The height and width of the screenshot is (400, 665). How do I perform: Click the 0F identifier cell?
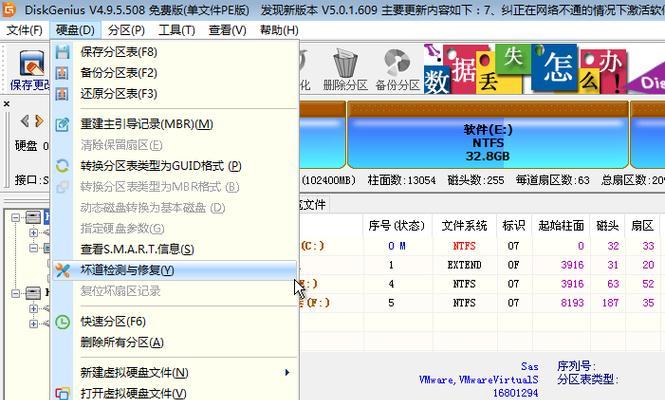513,265
